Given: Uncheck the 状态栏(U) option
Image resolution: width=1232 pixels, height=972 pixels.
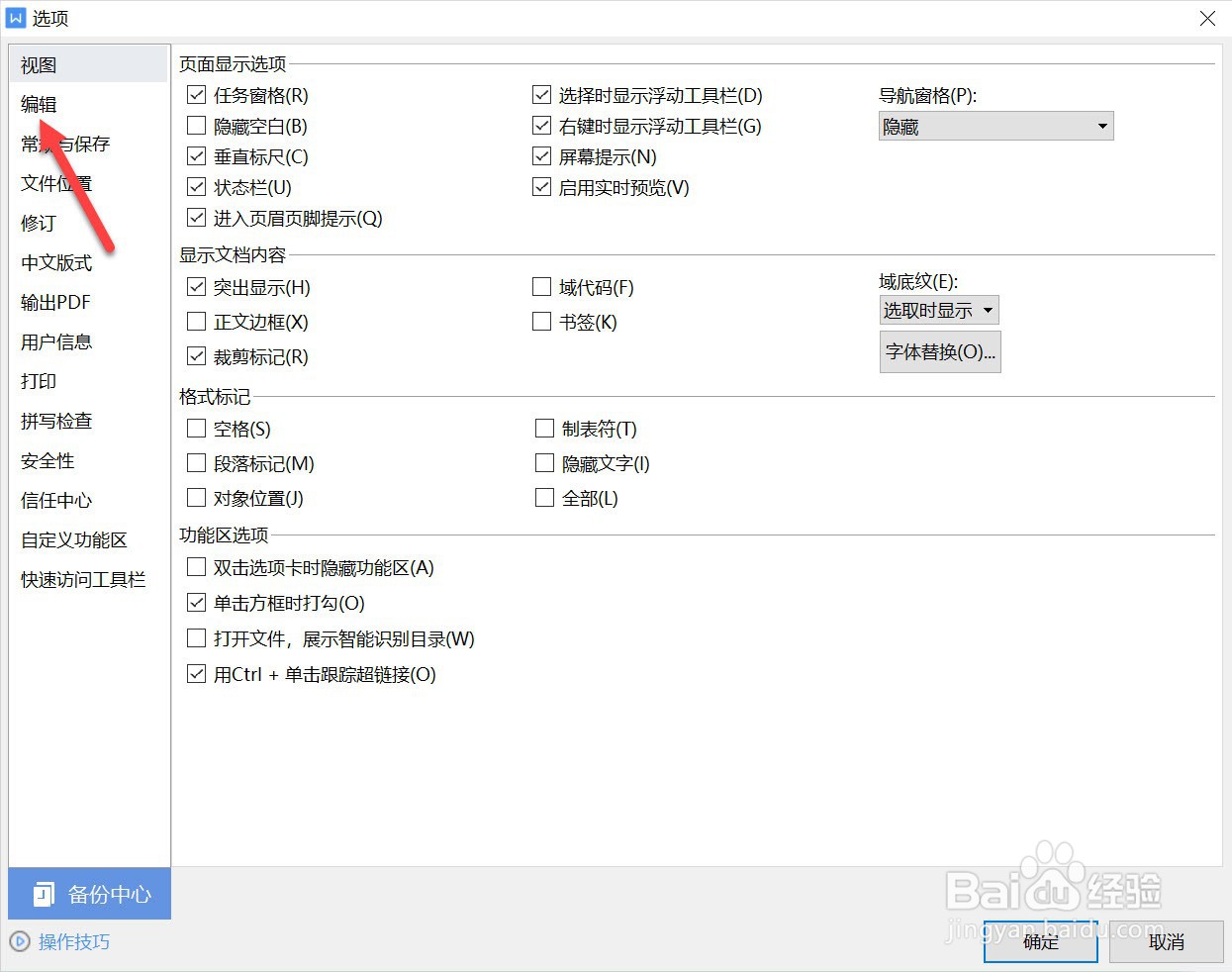Looking at the screenshot, I should [196, 186].
